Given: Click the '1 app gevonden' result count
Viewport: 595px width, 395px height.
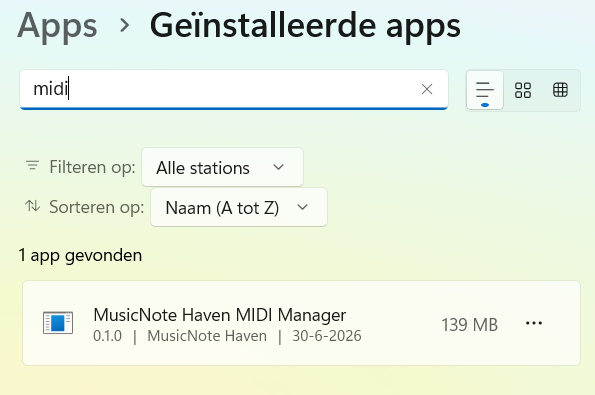Looking at the screenshot, I should pyautogui.click(x=80, y=255).
